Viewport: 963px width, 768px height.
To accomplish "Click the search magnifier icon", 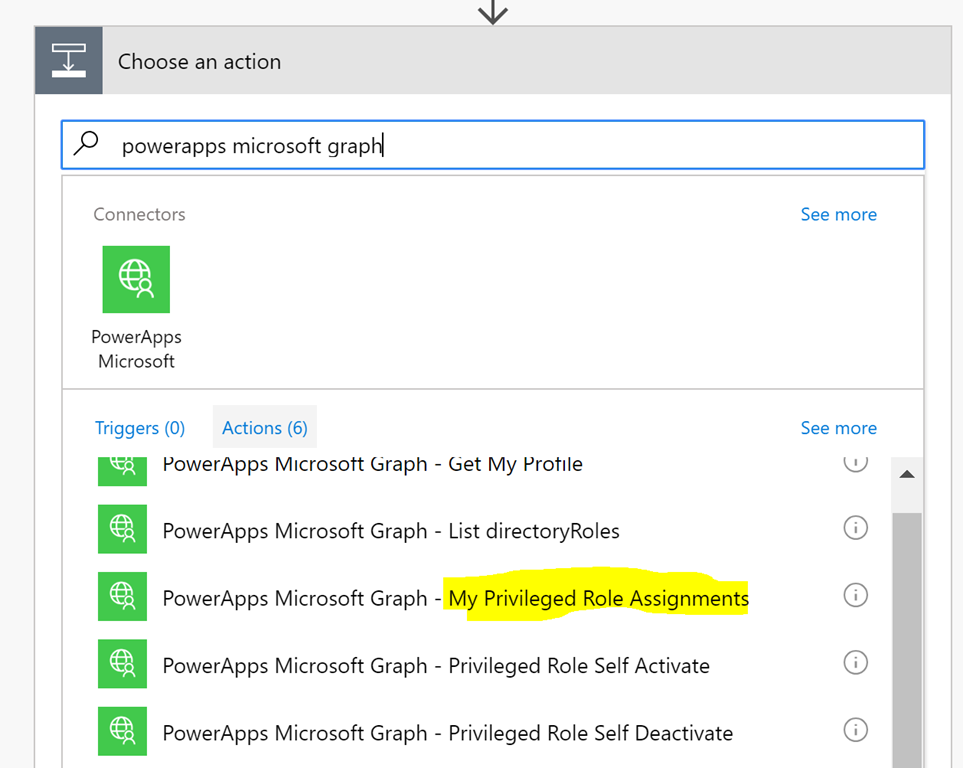I will point(86,144).
